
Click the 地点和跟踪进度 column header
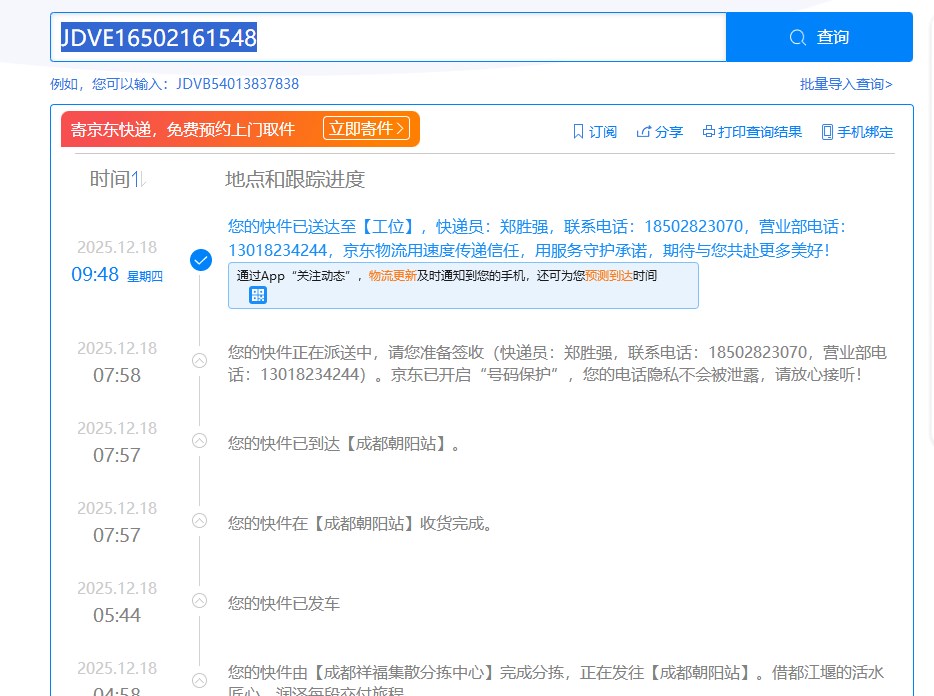(x=295, y=180)
